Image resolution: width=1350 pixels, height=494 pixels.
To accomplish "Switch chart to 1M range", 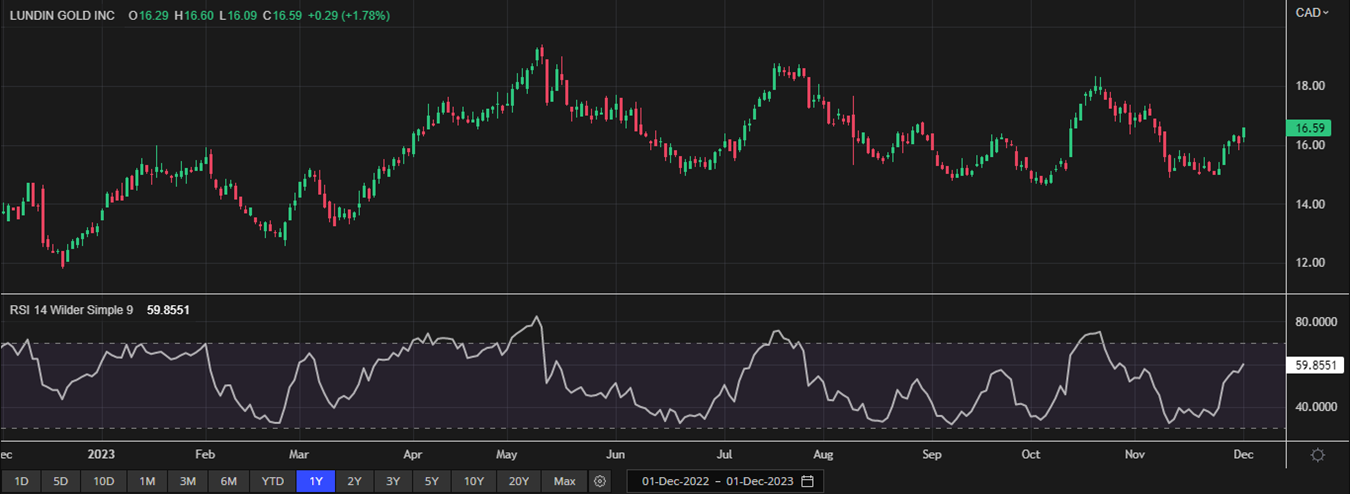I will point(147,481).
